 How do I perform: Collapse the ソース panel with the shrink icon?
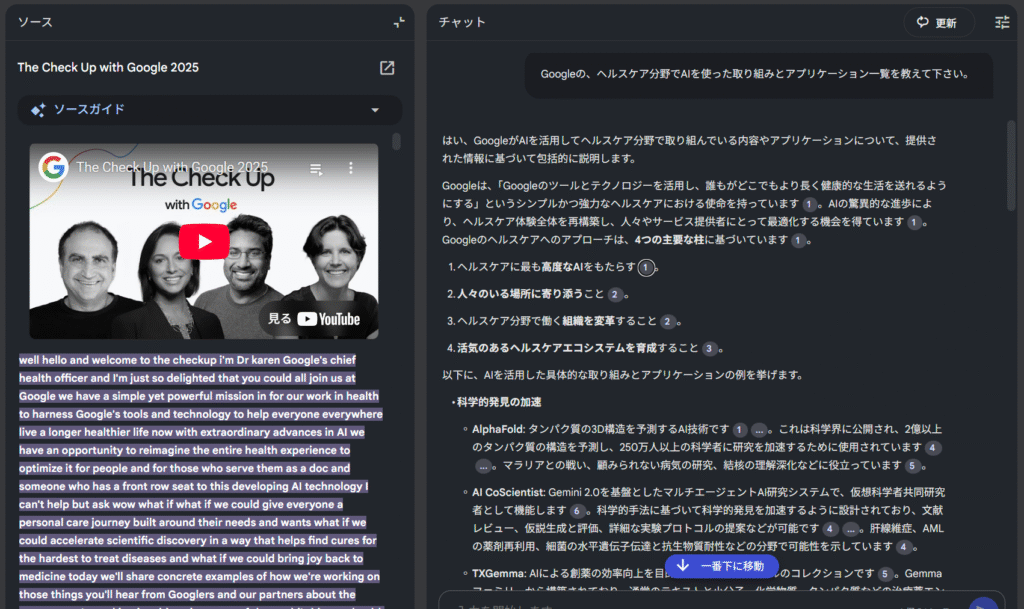coord(399,22)
